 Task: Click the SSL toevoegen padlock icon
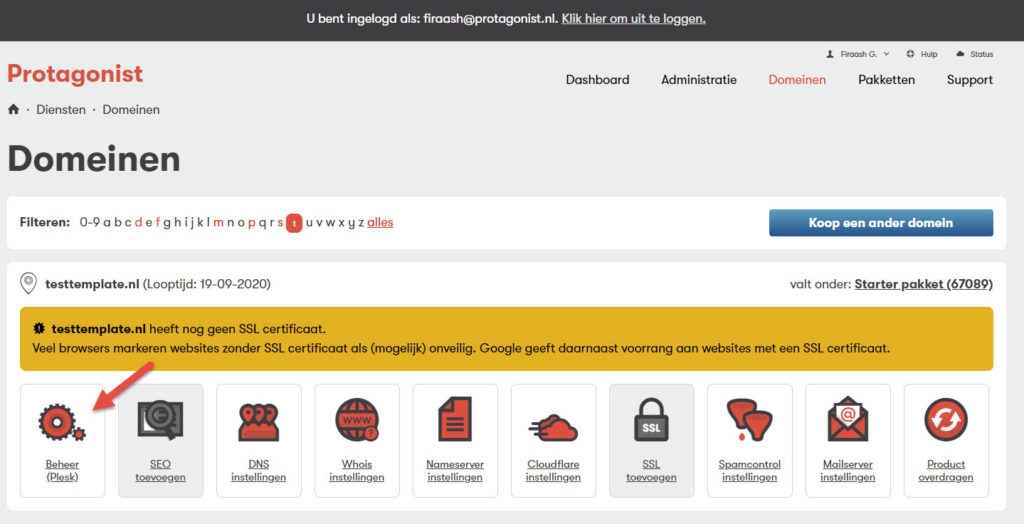[651, 419]
